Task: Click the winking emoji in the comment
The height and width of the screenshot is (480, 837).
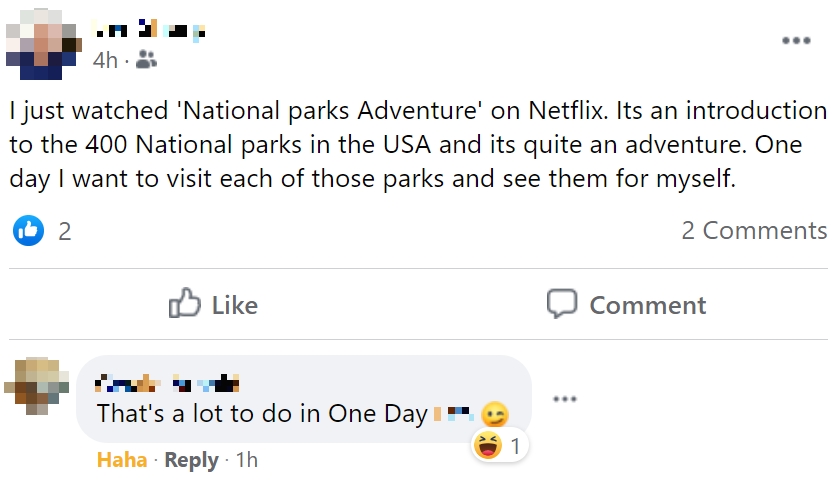Action: [494, 413]
